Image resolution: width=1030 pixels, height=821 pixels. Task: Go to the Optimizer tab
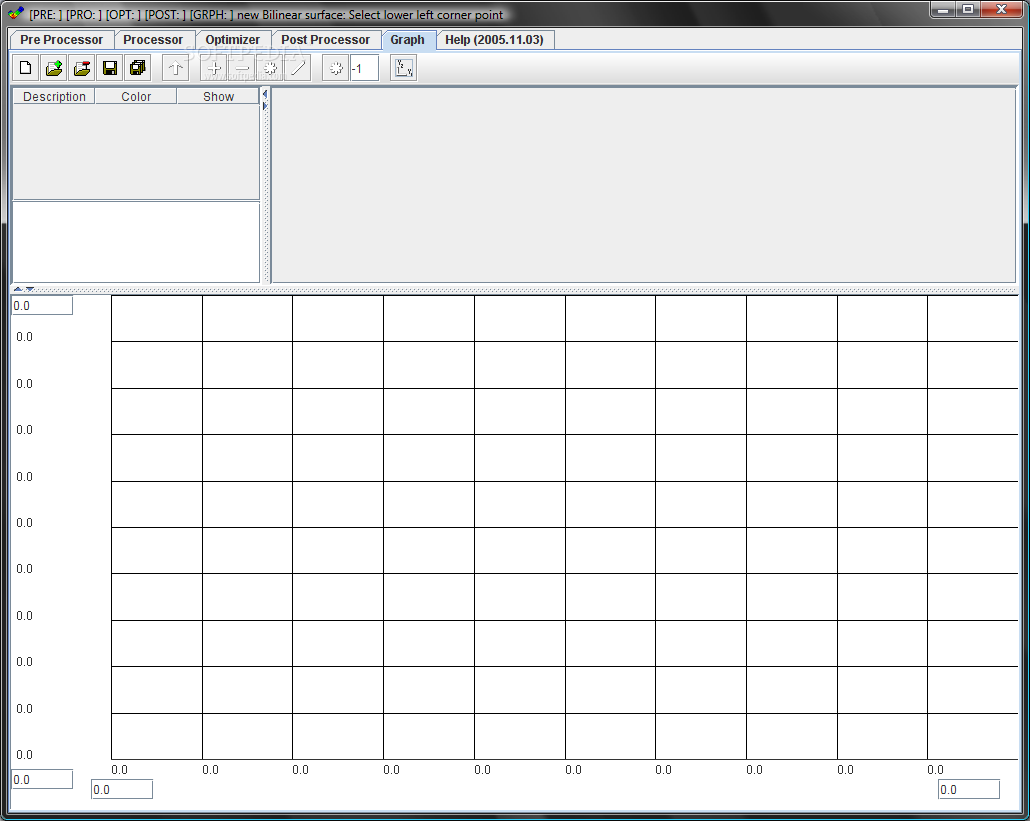click(233, 39)
